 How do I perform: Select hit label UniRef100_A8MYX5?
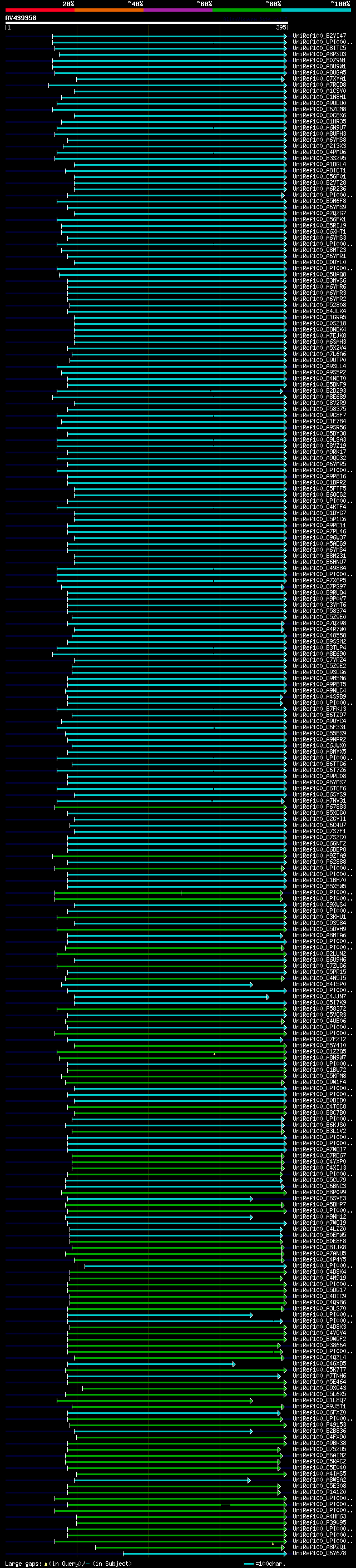click(x=319, y=752)
